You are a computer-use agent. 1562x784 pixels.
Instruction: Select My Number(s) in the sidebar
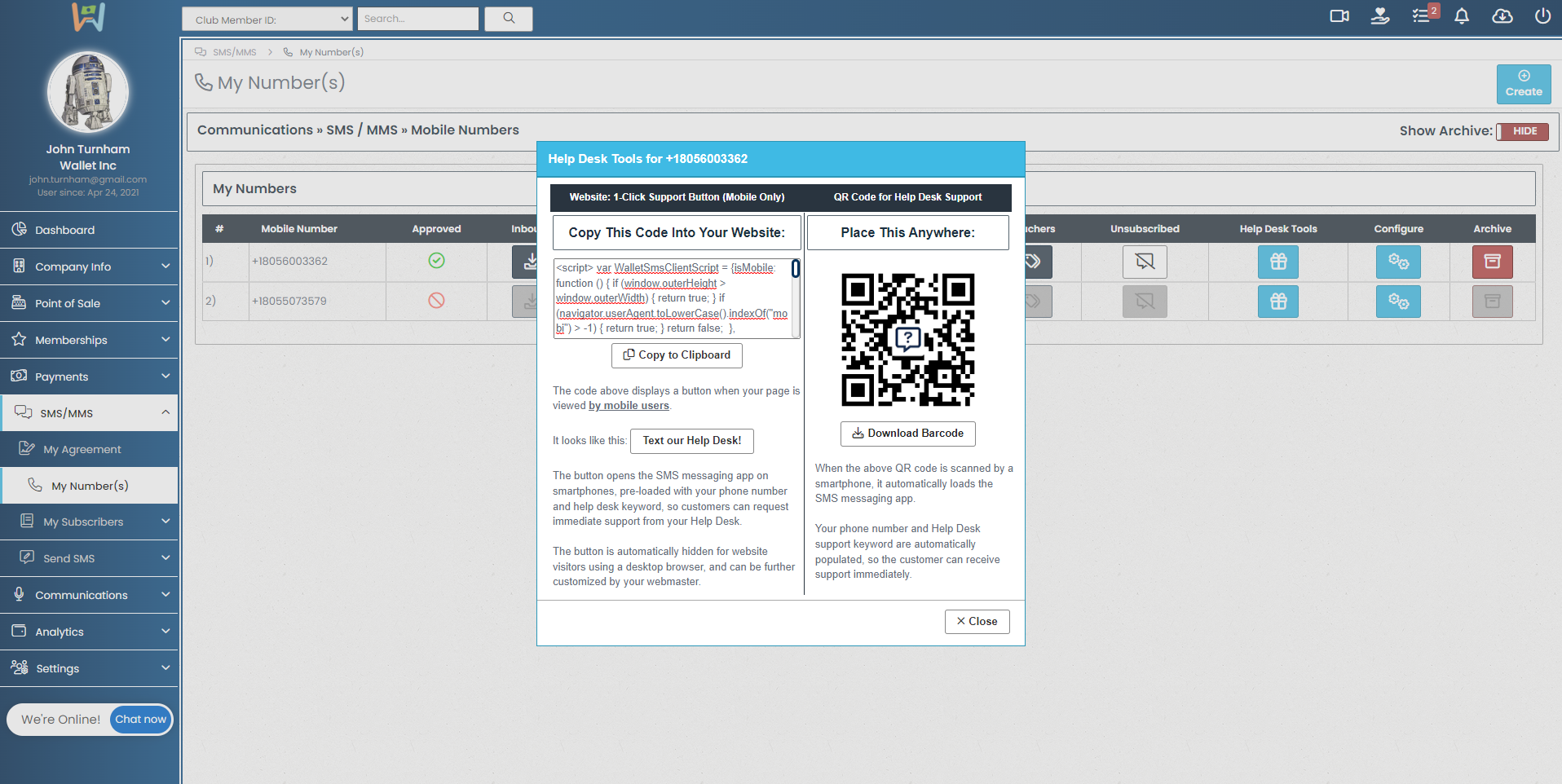pyautogui.click(x=89, y=486)
